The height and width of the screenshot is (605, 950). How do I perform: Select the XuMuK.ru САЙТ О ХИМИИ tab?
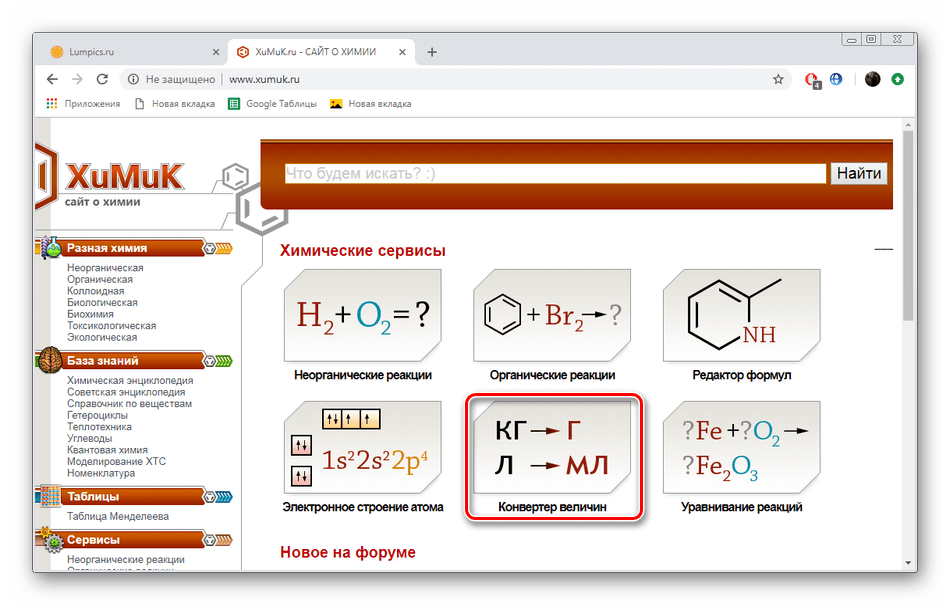(321, 52)
